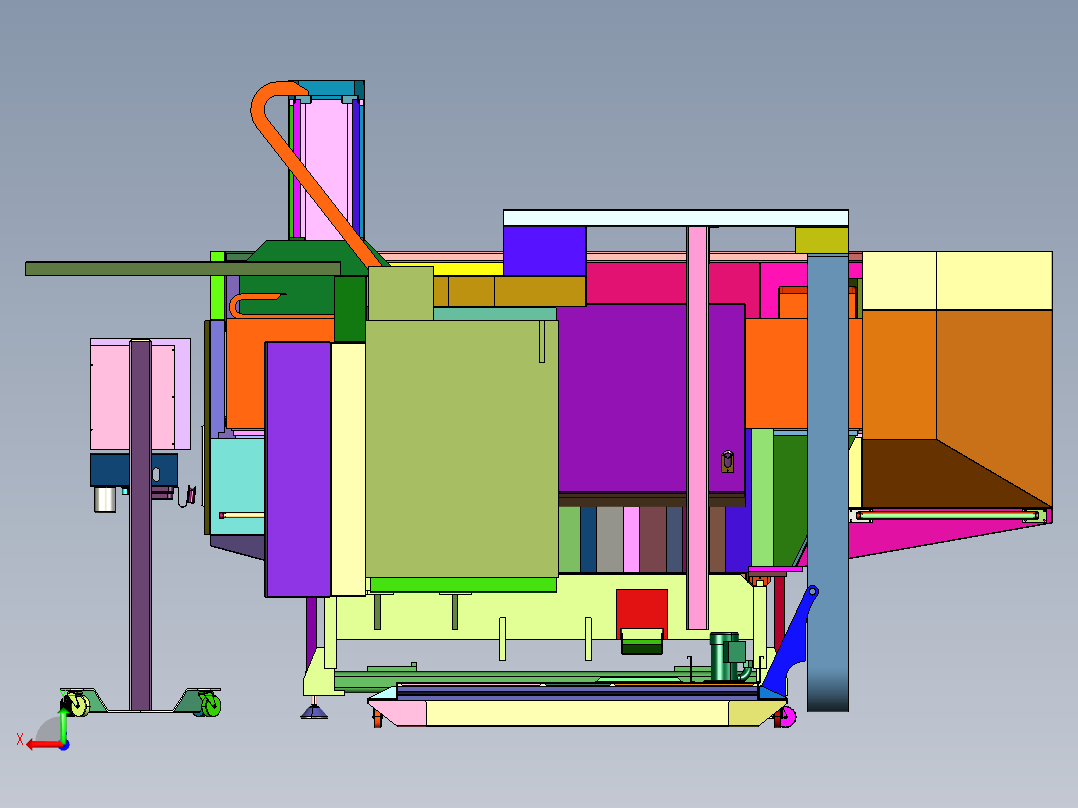
Task: Pick the pink vertical bar under top beam
Action: pyautogui.click(x=697, y=427)
